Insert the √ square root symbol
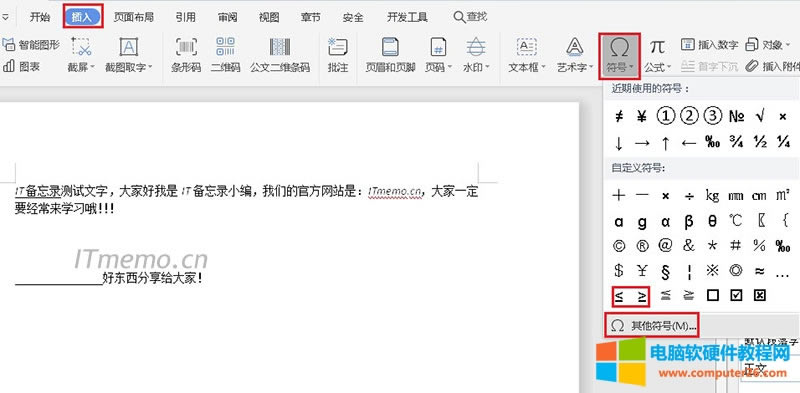The image size is (800, 393). (x=760, y=116)
